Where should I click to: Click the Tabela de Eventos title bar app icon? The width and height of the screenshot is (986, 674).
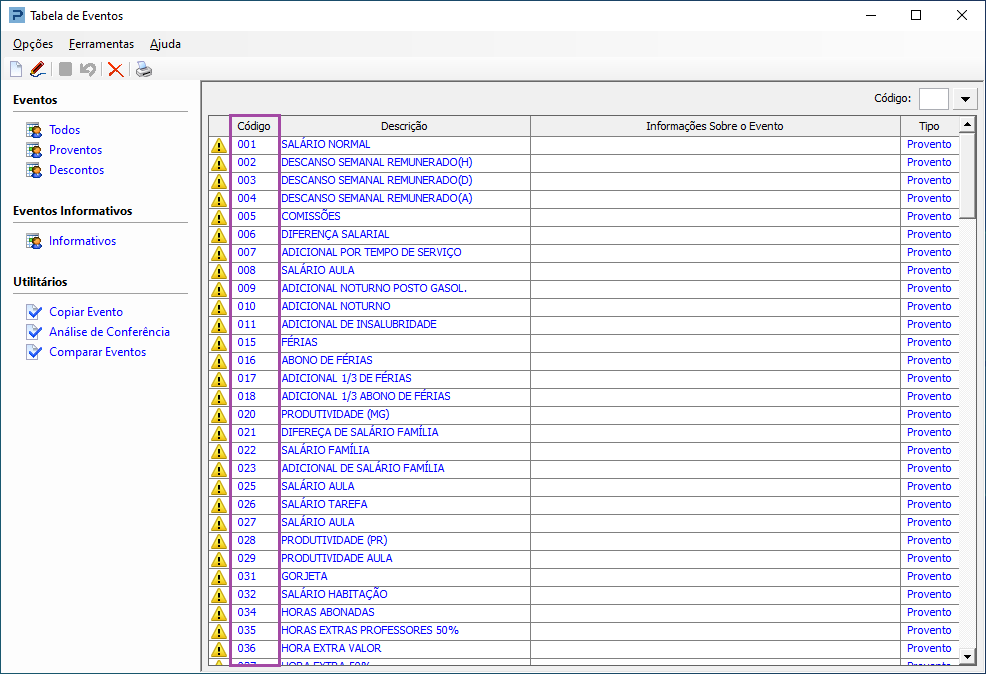17,15
